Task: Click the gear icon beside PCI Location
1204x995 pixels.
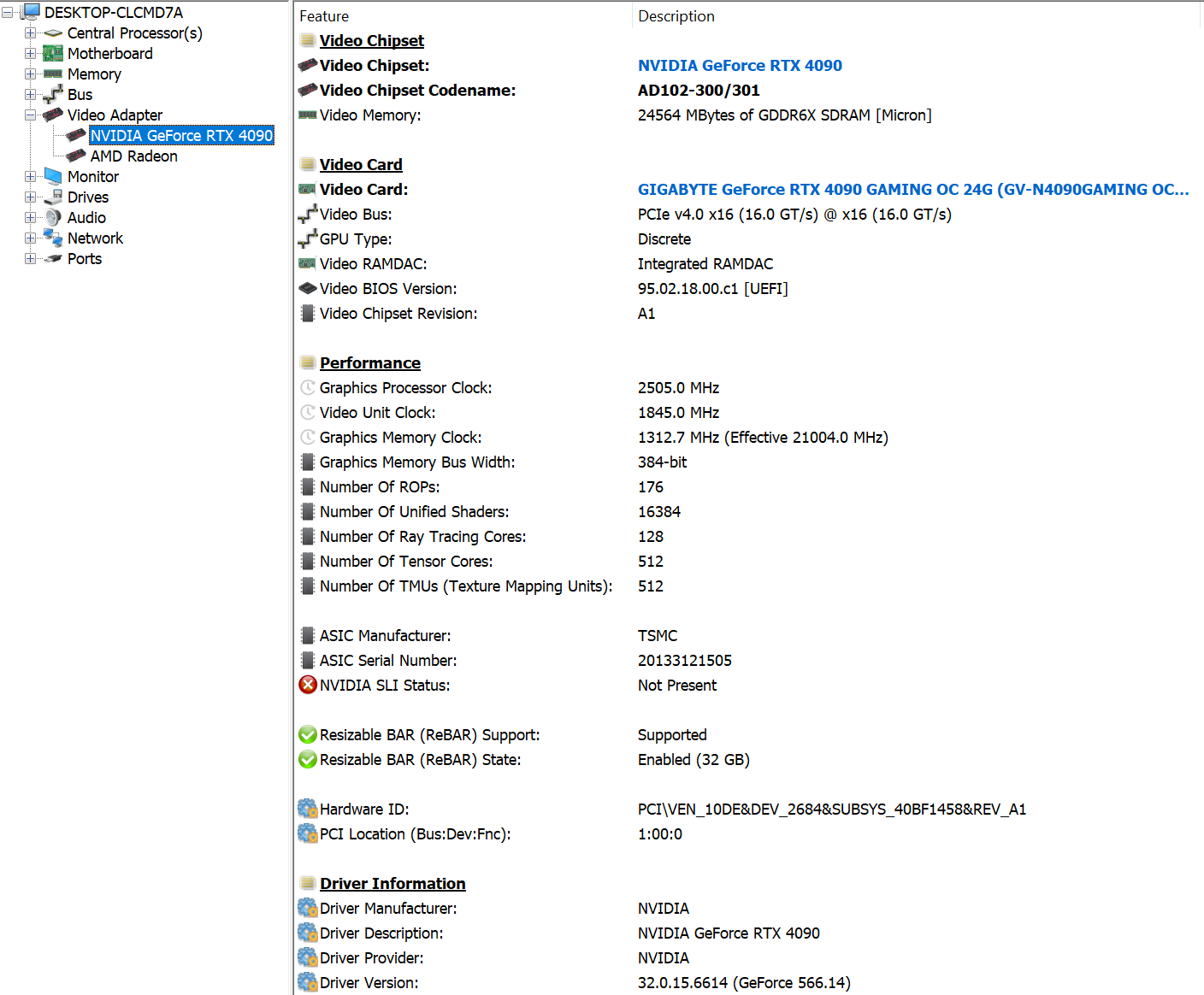Action: 308,833
